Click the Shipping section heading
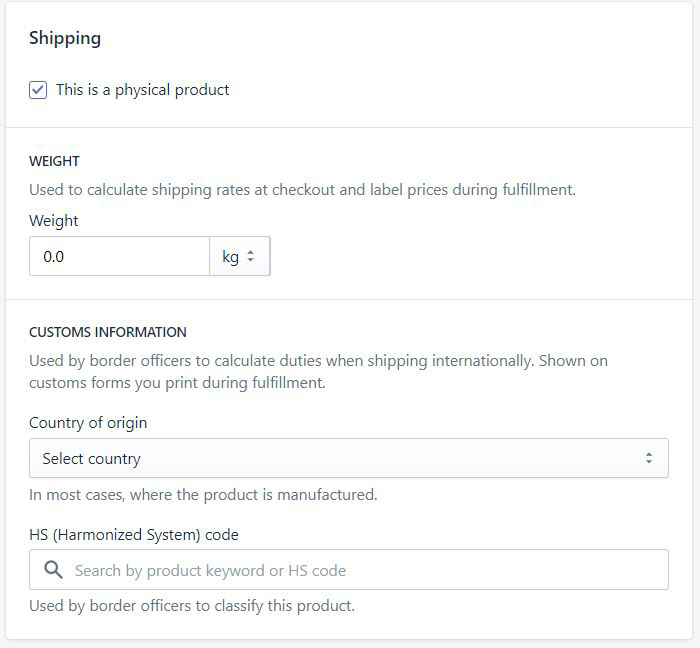Viewport: 700px width, 648px height. point(65,39)
